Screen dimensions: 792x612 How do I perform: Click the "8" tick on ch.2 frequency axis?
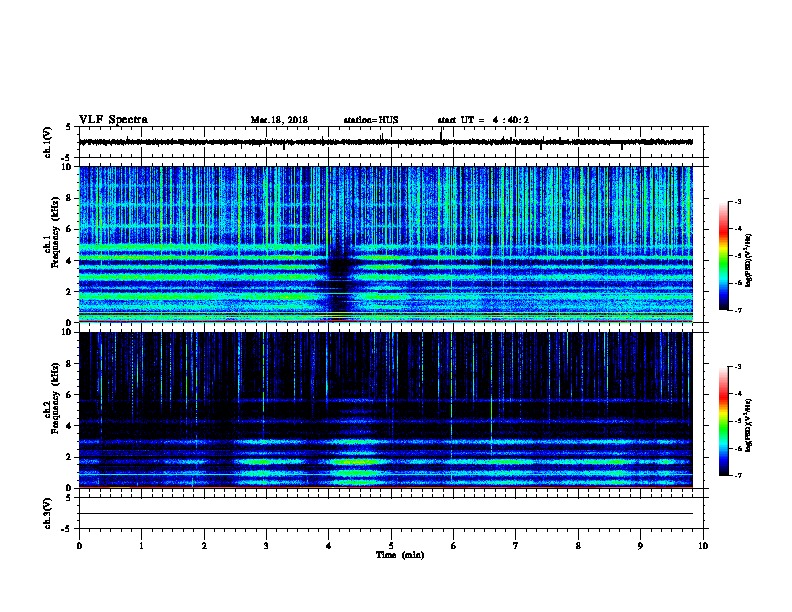71,364
